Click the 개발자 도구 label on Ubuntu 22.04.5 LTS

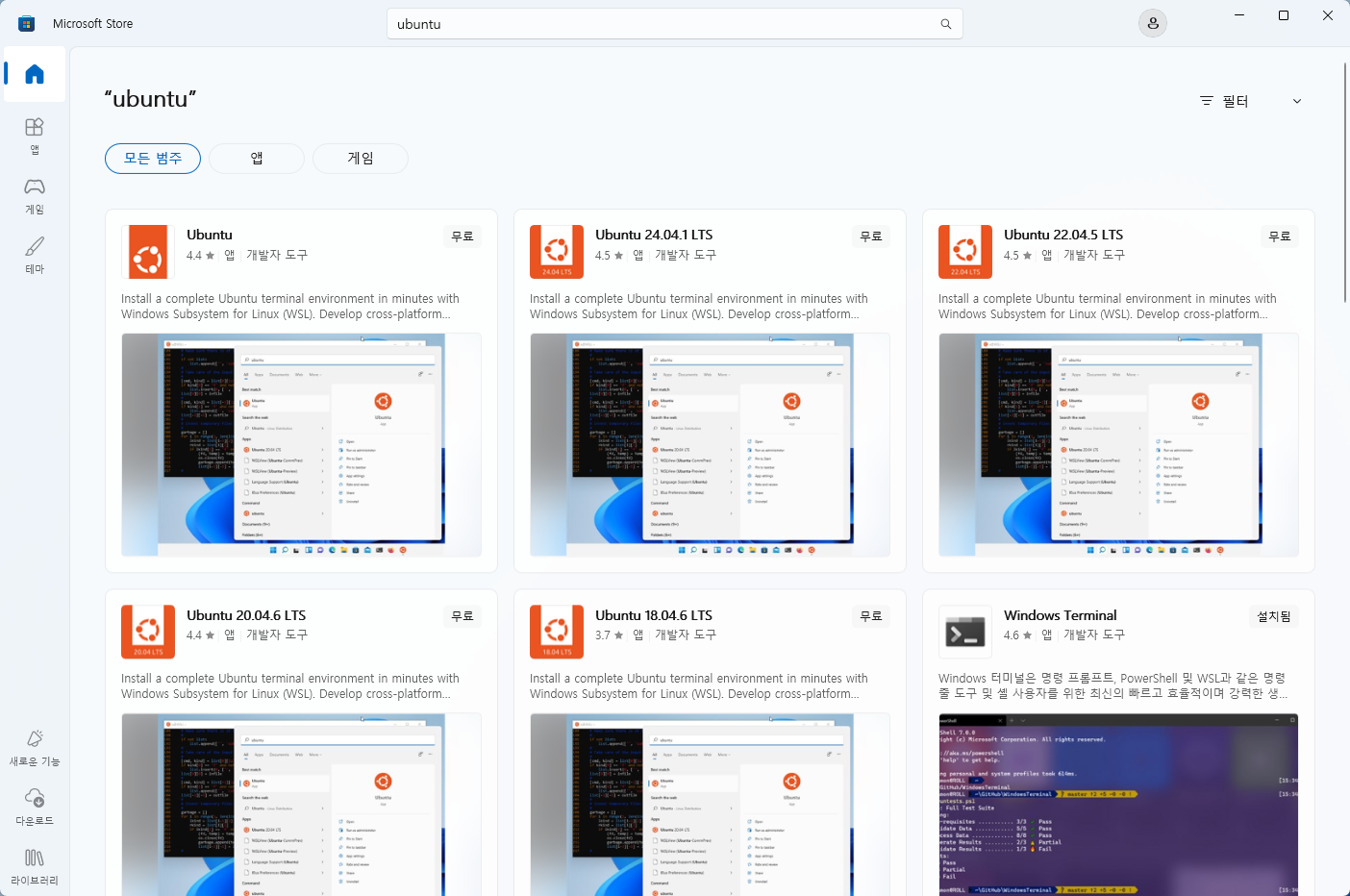point(1094,256)
